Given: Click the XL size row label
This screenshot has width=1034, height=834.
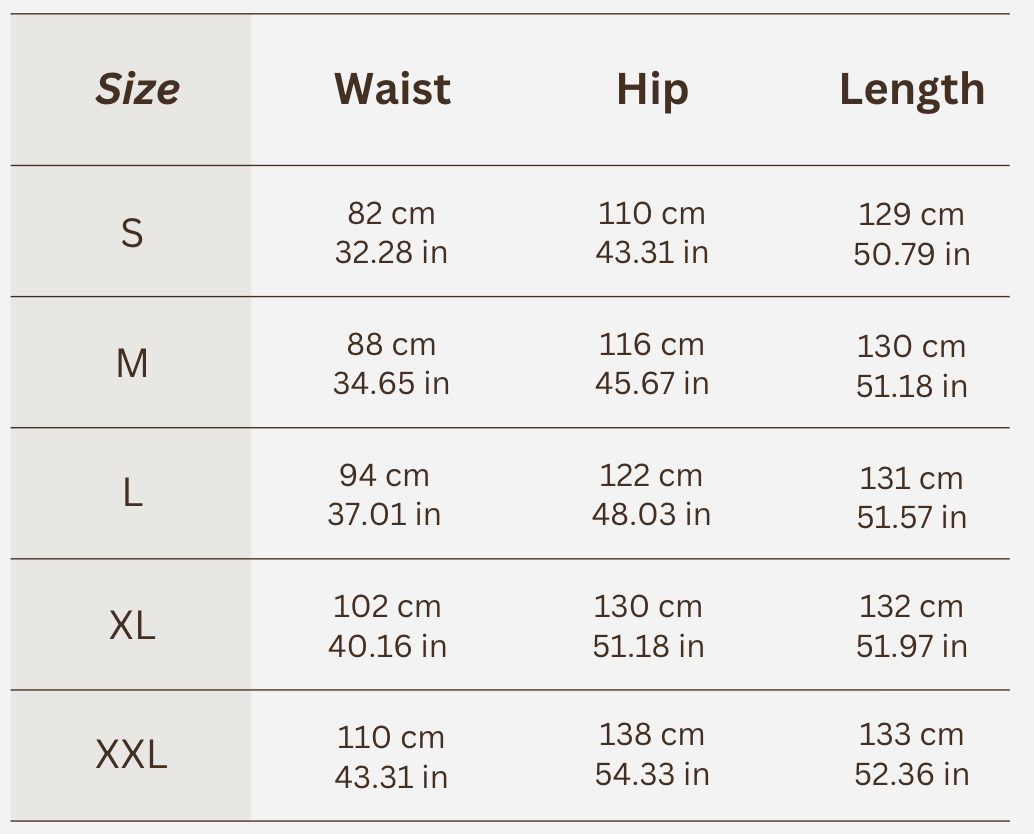Looking at the screenshot, I should click(x=132, y=626).
